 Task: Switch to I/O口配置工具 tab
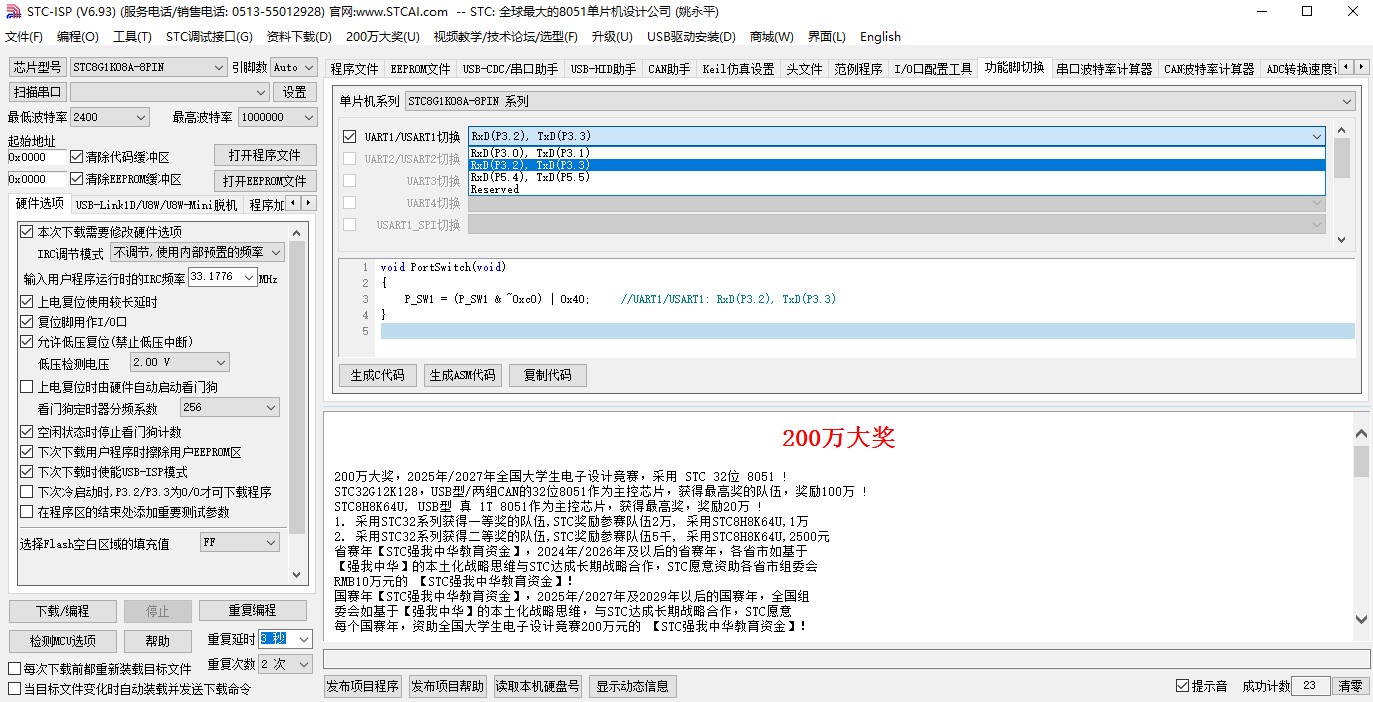[933, 69]
